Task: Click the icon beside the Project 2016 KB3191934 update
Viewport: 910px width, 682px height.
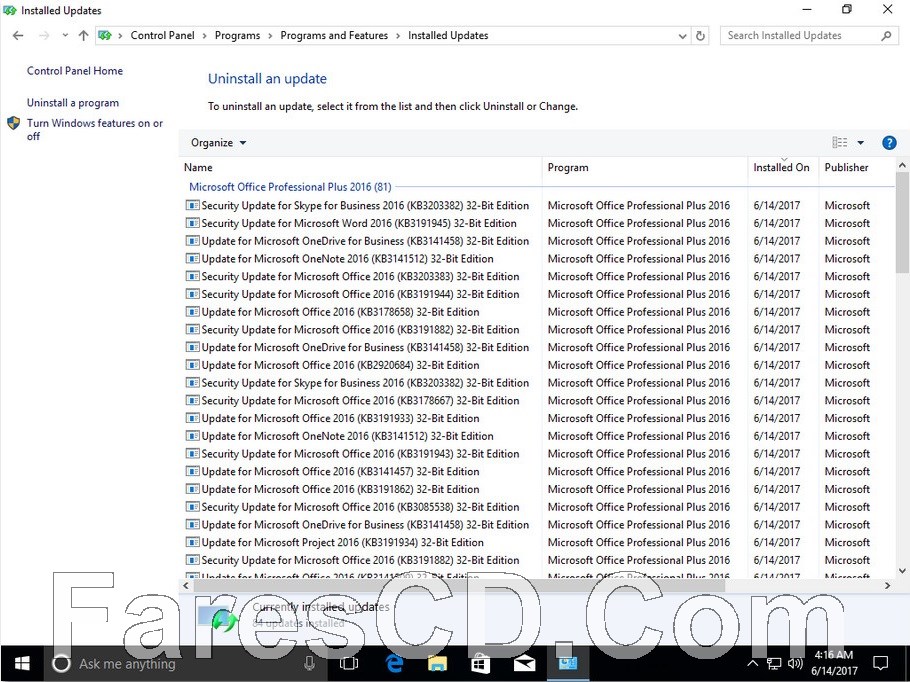Action: 192,542
